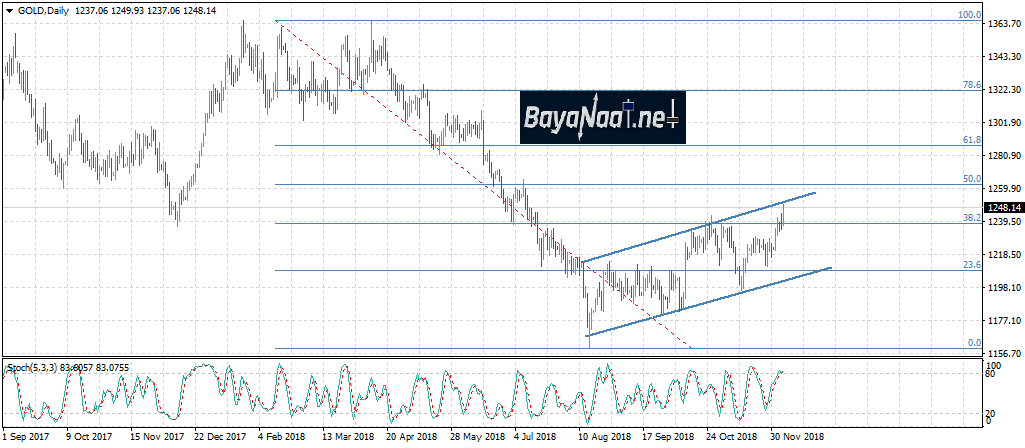The height and width of the screenshot is (448, 1025).
Task: Select the 38.2 Fibonacci level label
Action: pos(970,217)
